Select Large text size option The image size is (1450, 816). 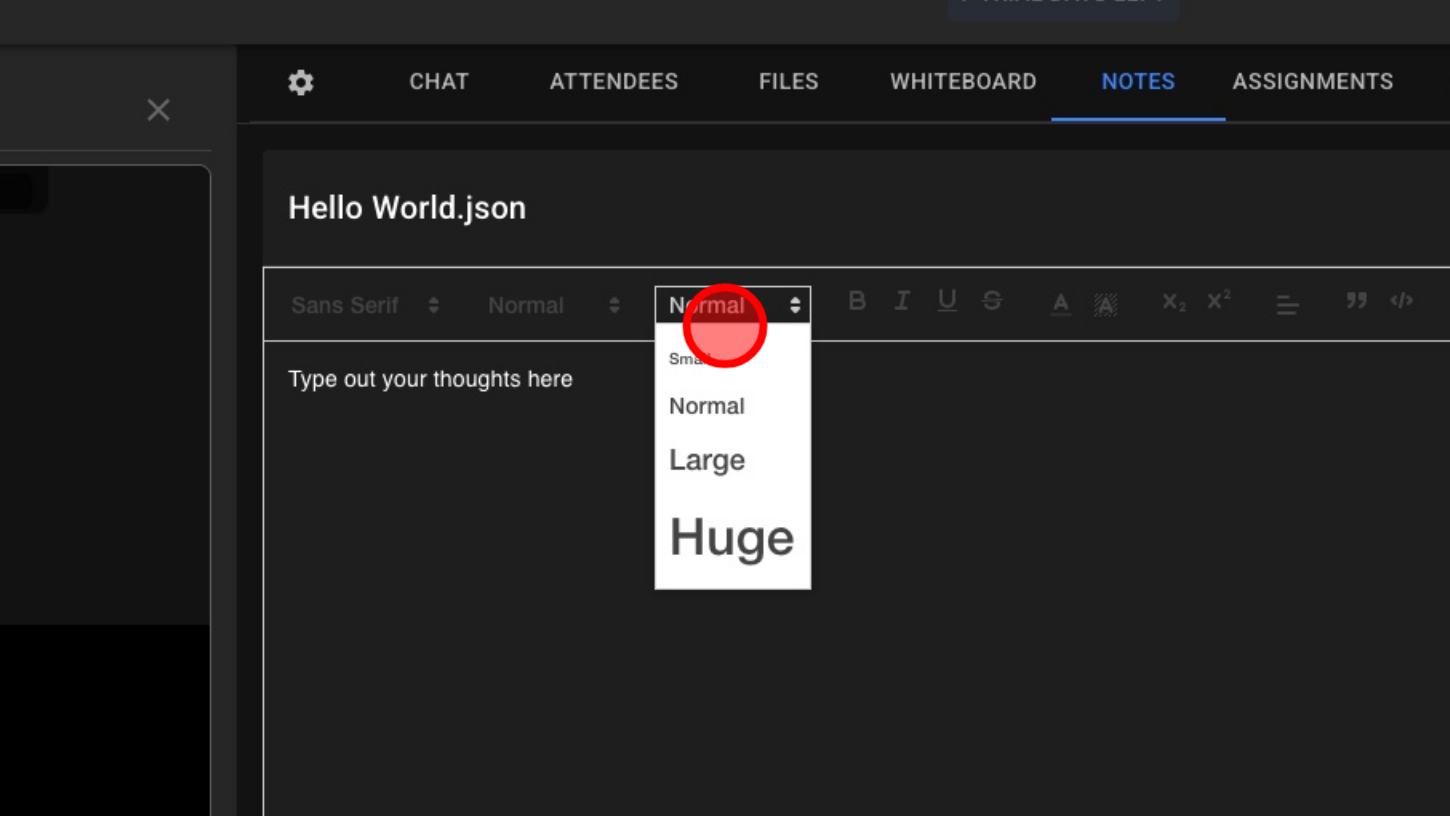coord(707,460)
